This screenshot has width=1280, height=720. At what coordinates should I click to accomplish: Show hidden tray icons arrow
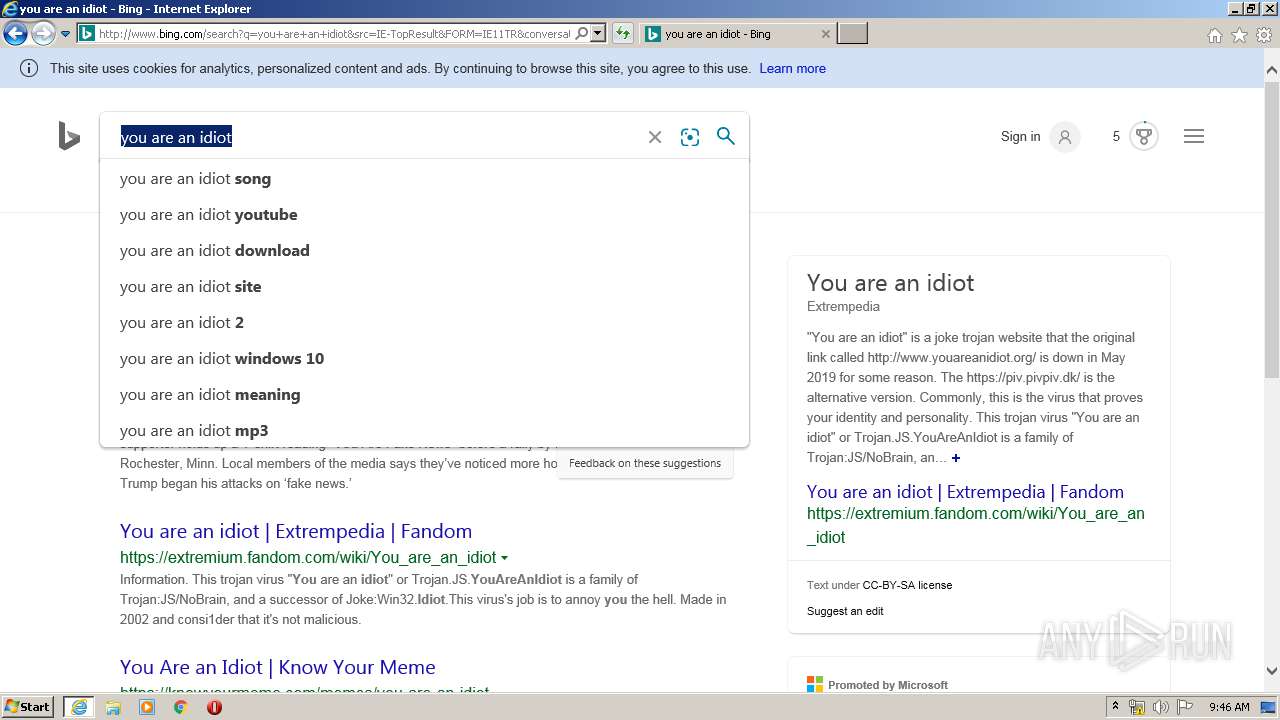pyautogui.click(x=1115, y=707)
